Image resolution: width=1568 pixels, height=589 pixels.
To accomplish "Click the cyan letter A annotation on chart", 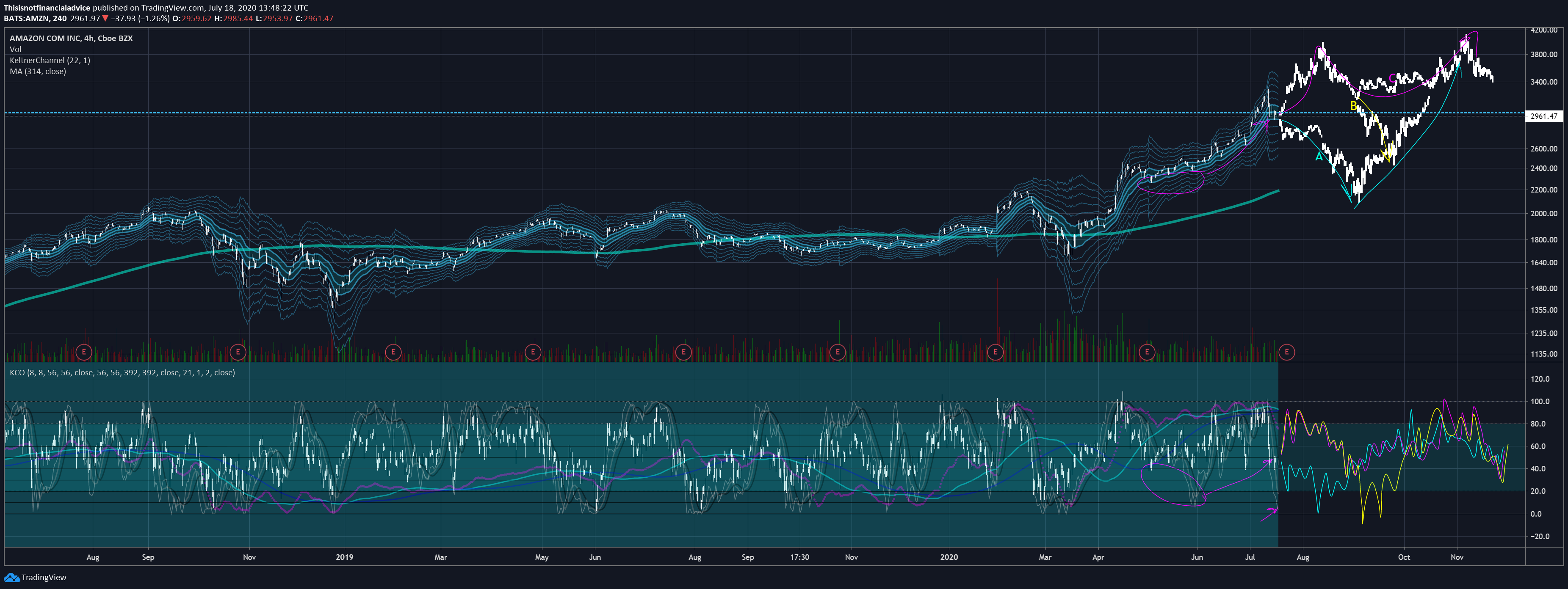I will pyautogui.click(x=1319, y=157).
